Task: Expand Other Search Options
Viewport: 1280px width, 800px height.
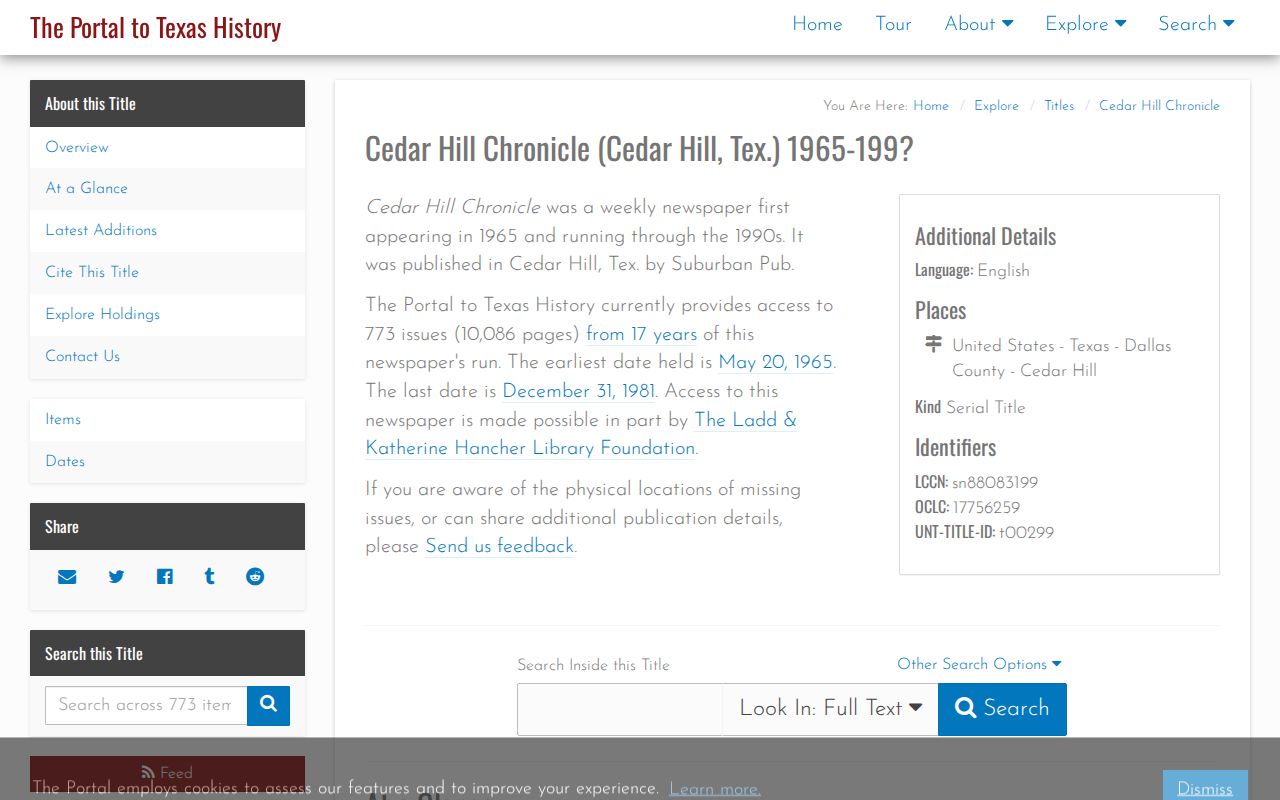Action: coord(979,664)
